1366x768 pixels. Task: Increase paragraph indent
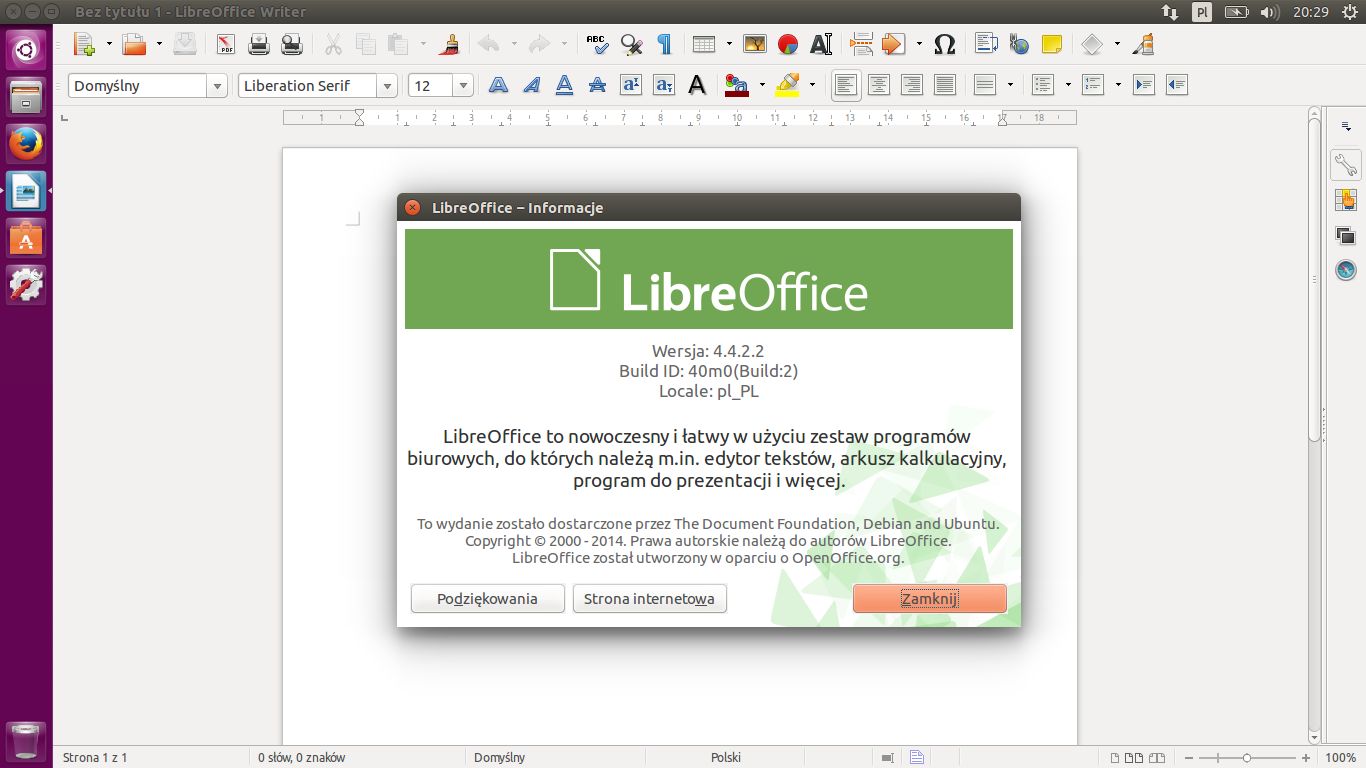point(1144,85)
